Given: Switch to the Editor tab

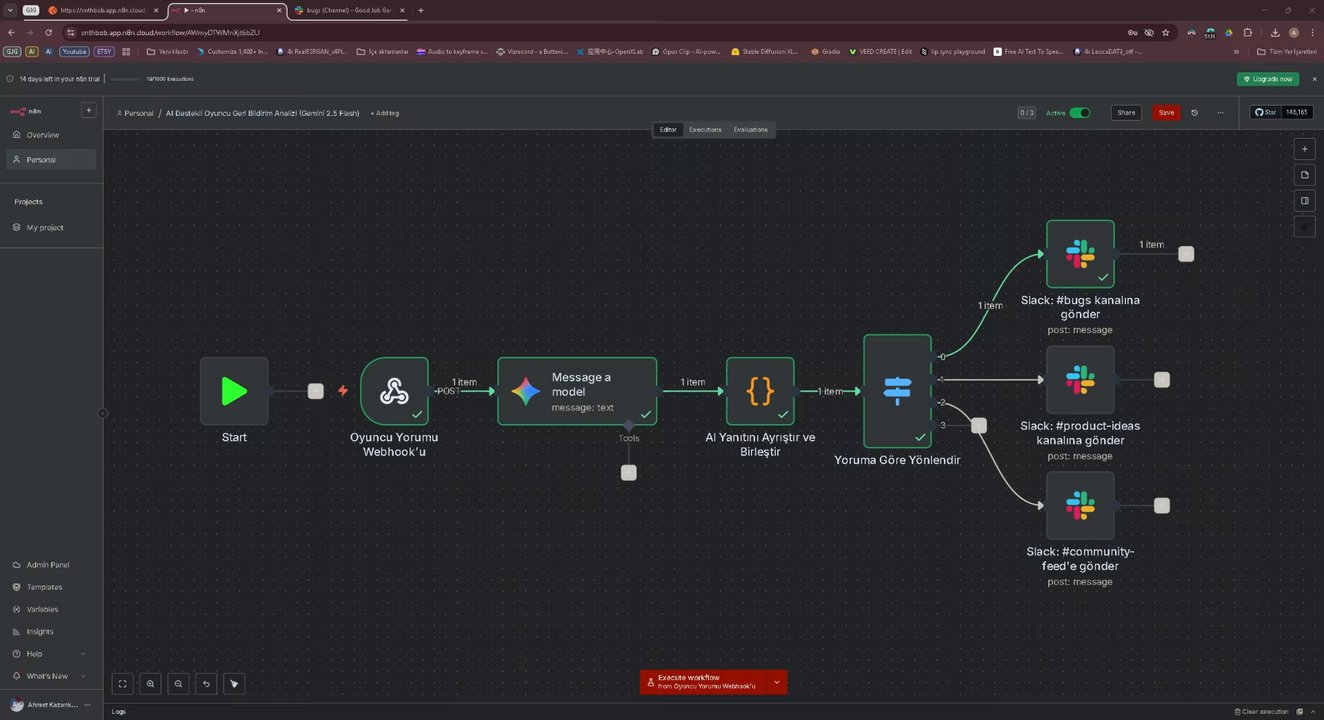Looking at the screenshot, I should point(668,130).
